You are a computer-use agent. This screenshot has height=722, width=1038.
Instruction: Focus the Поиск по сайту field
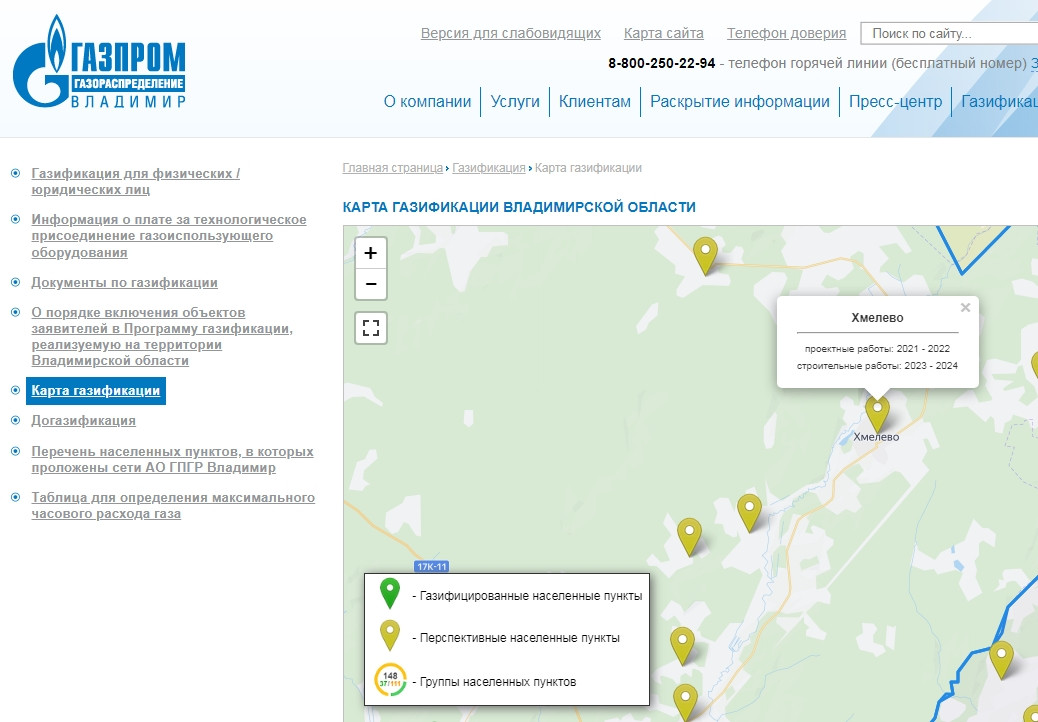[949, 33]
